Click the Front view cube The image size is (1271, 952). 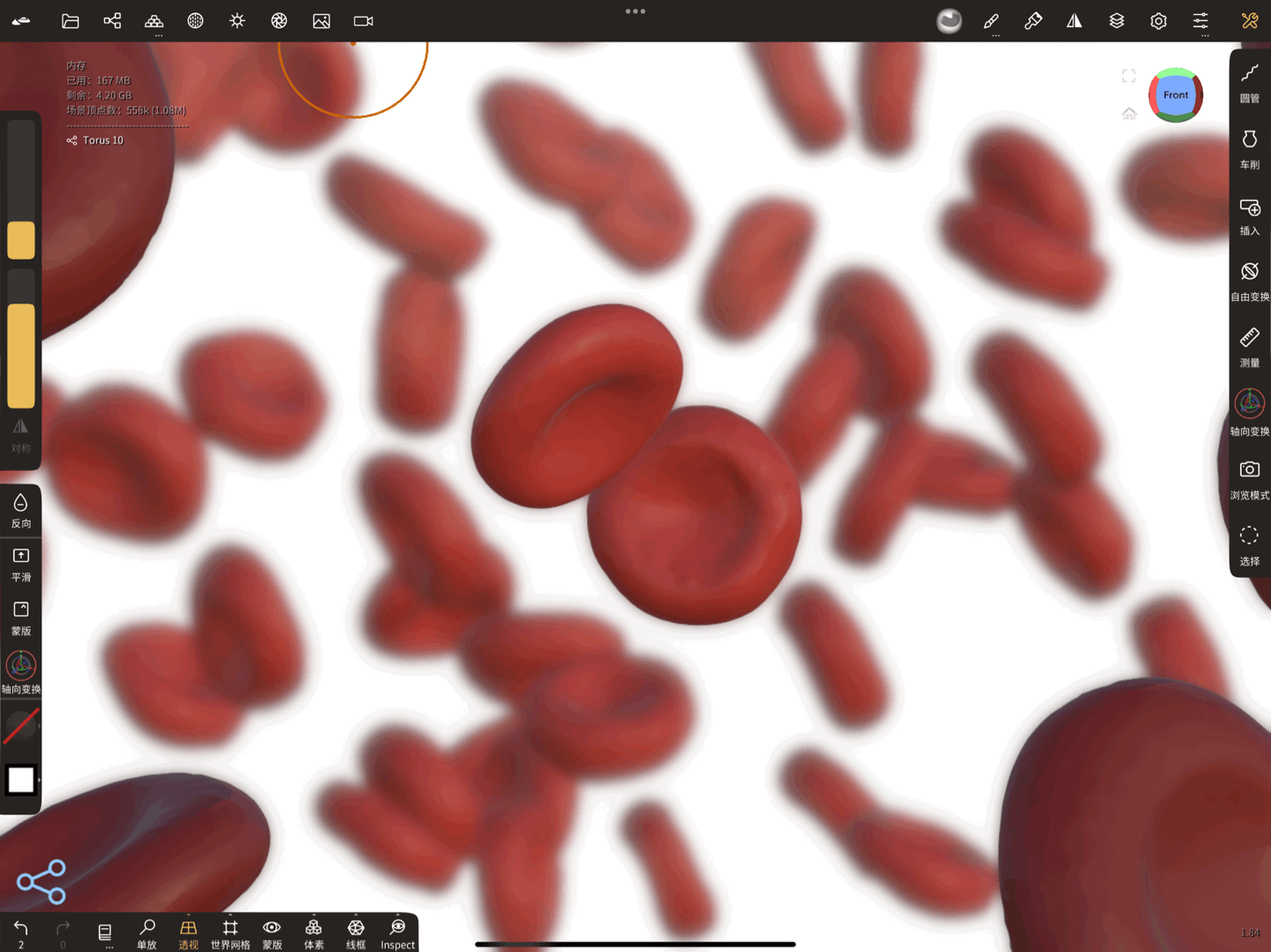[x=1176, y=94]
